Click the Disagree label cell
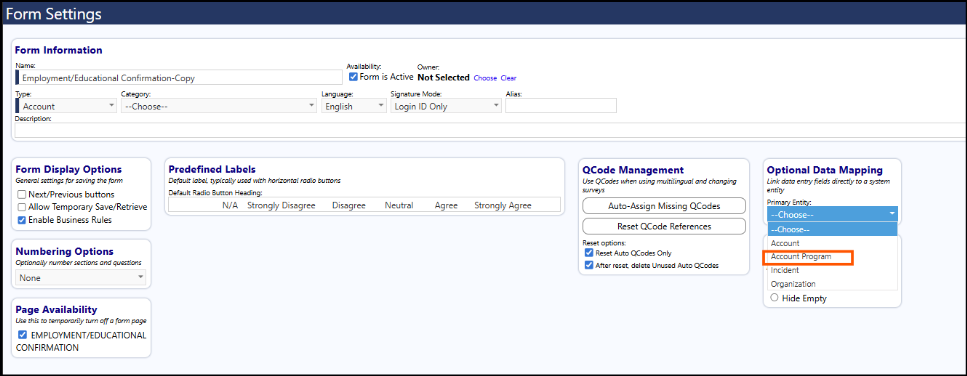This screenshot has height=376, width=967. [x=348, y=205]
